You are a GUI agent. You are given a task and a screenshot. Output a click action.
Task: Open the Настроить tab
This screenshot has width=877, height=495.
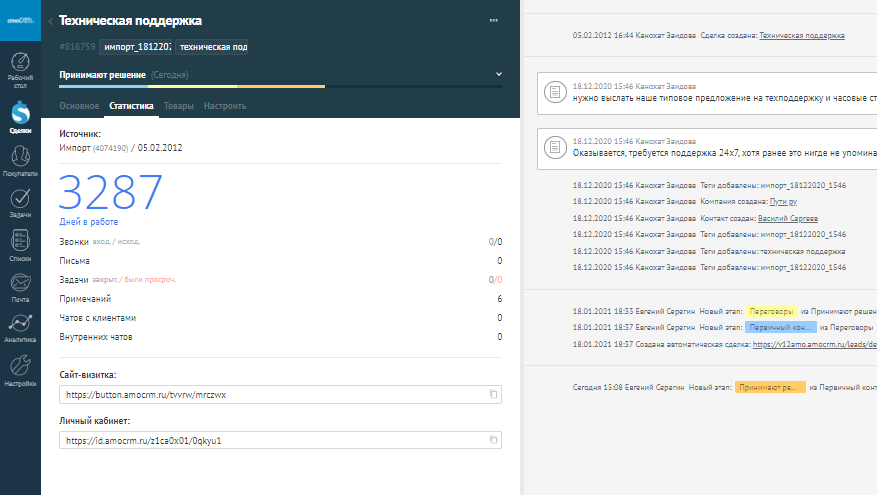pyautogui.click(x=225, y=106)
